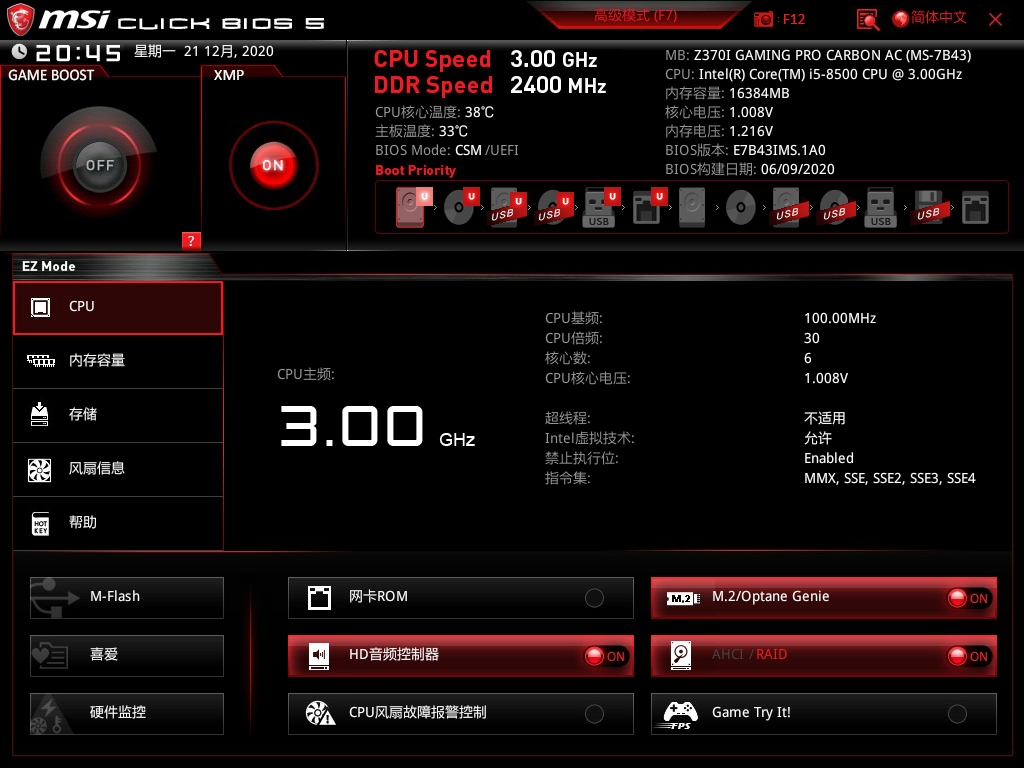The width and height of the screenshot is (1024, 768).
Task: Enable the 网卡ROM option
Action: click(460, 598)
